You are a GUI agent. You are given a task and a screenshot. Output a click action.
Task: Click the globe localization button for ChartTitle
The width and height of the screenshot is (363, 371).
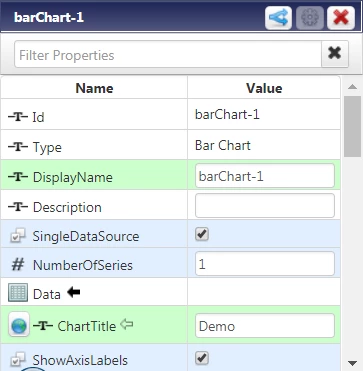19,324
